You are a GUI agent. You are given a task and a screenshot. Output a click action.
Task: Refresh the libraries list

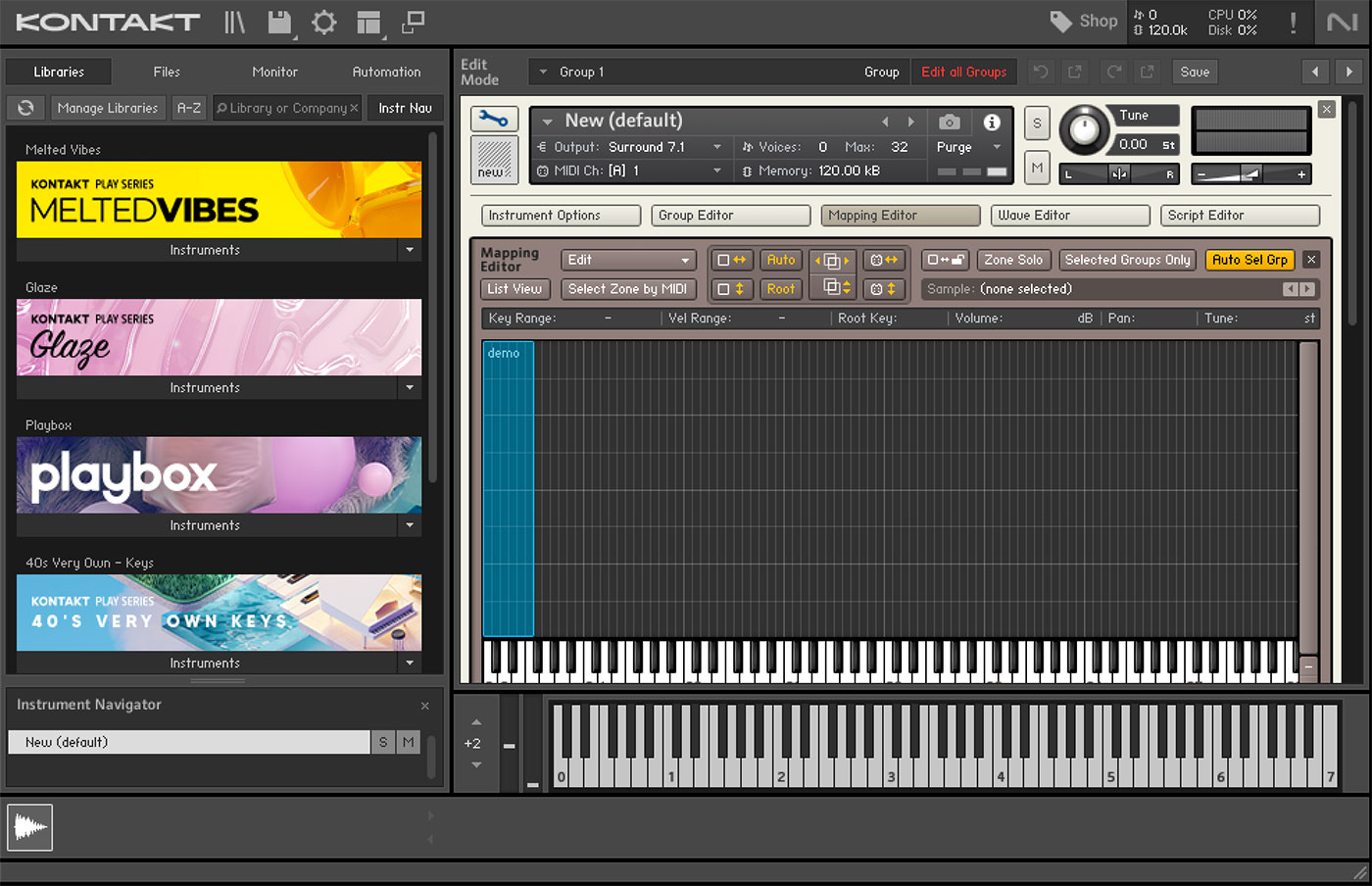(x=25, y=108)
